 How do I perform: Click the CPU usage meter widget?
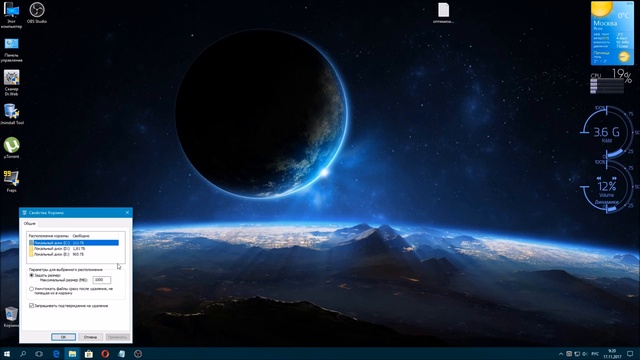click(x=611, y=82)
